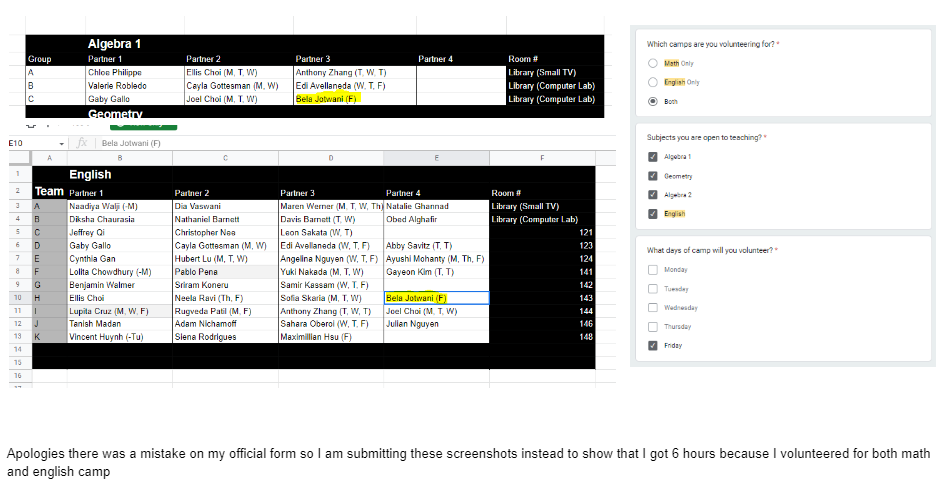Click the Neela Ravi (Th, F) cell
Viewport: 943px width, 498px height.
click(x=226, y=298)
